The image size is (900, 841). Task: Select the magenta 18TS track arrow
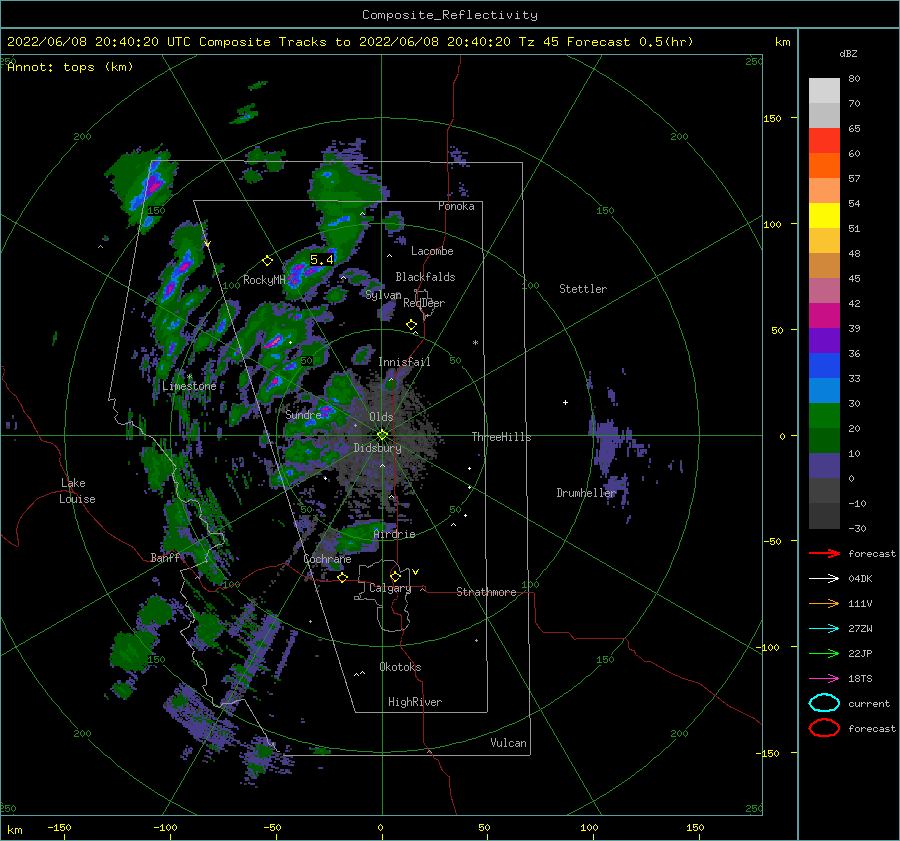point(824,679)
